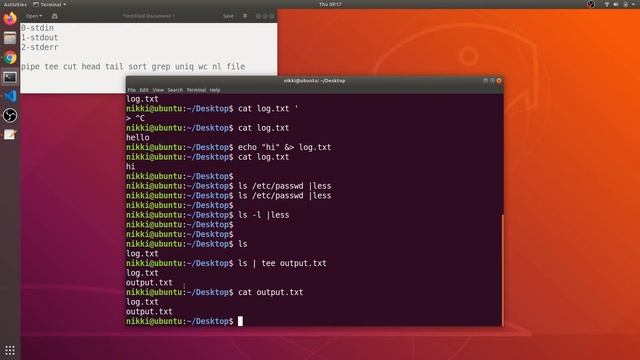
Task: Click the text editor title 'Untitled Document 1'
Action: (149, 16)
